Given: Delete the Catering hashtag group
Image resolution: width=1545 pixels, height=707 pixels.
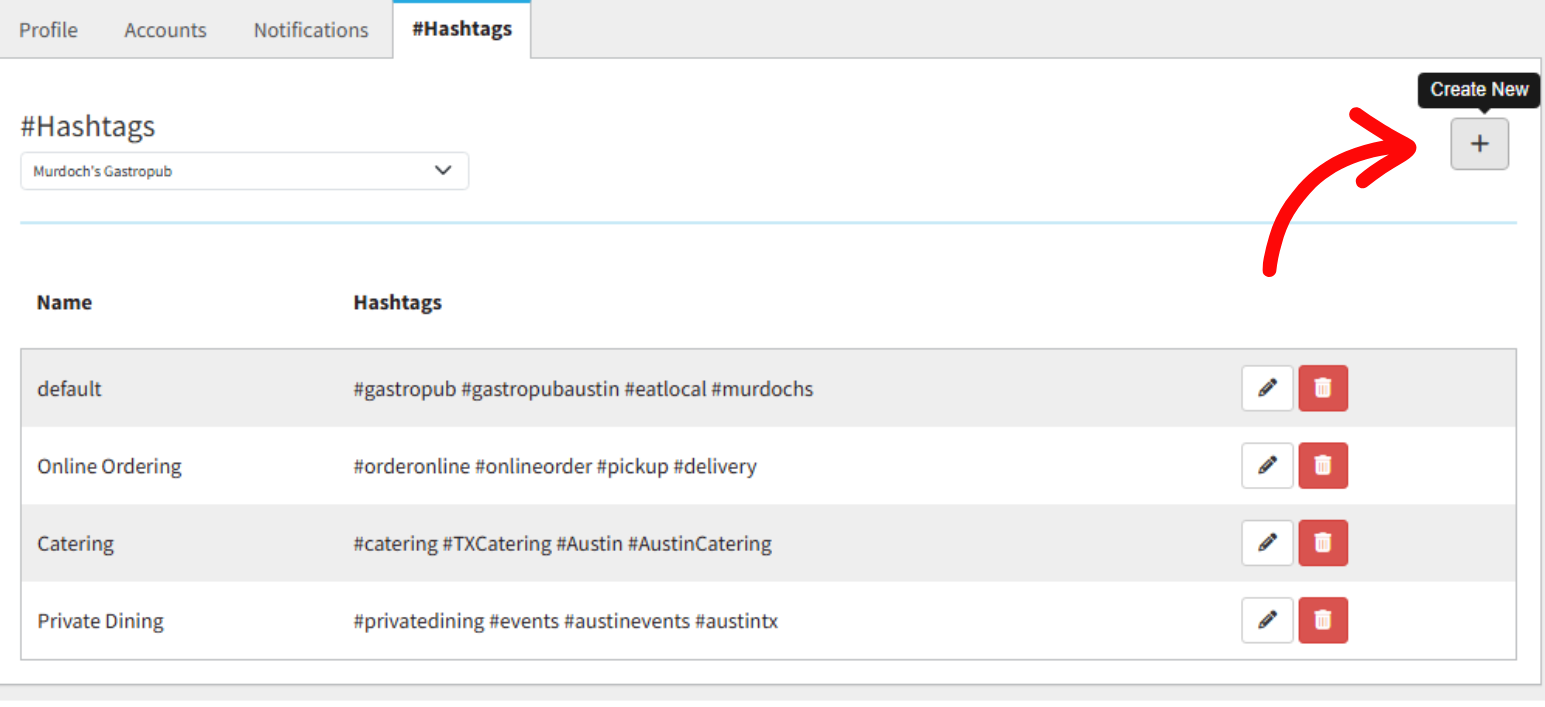Looking at the screenshot, I should (x=1323, y=543).
